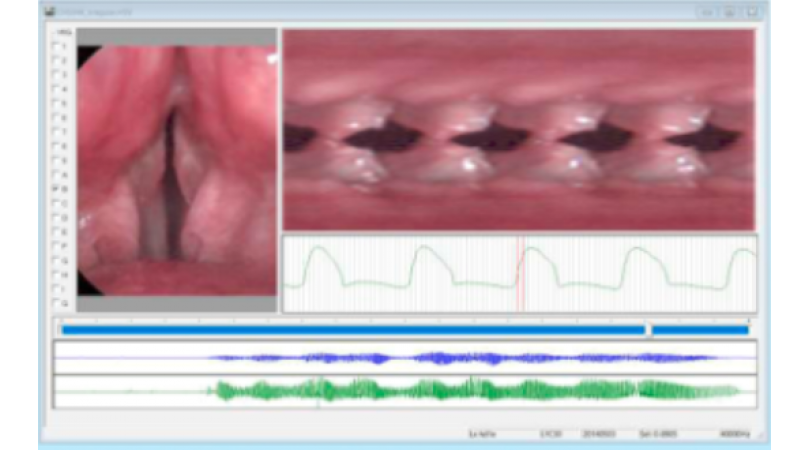This screenshot has height=450, width=810.
Task: Click the kymogram image strip
Action: (518, 130)
